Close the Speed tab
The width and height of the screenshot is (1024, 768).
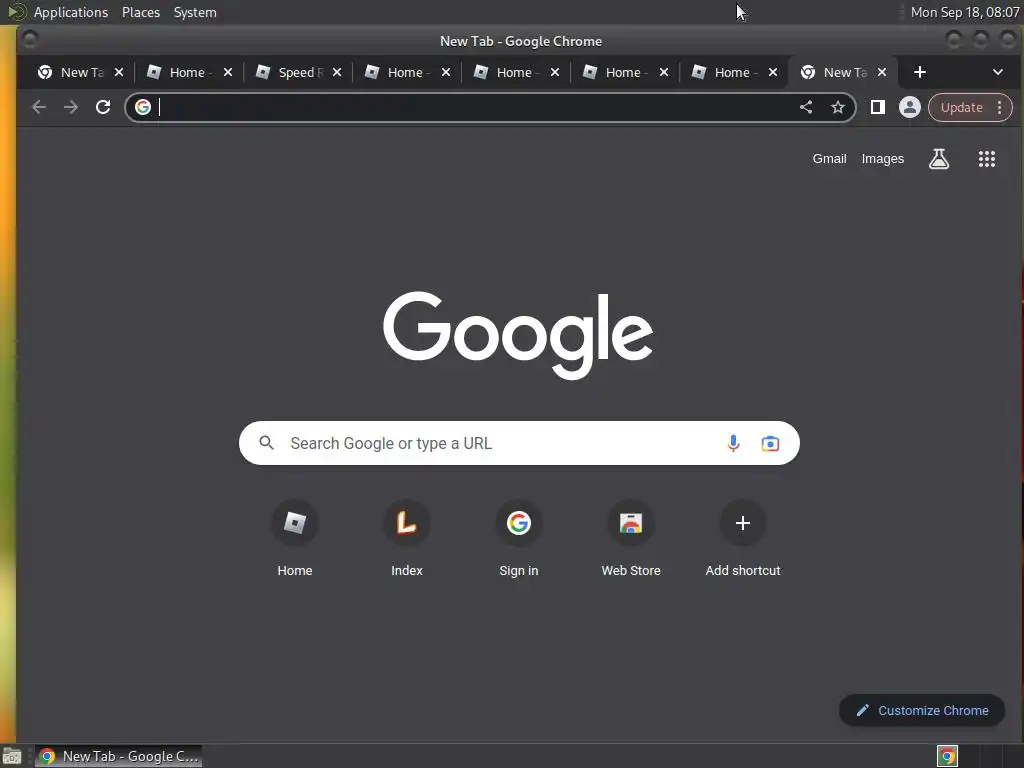pos(337,72)
